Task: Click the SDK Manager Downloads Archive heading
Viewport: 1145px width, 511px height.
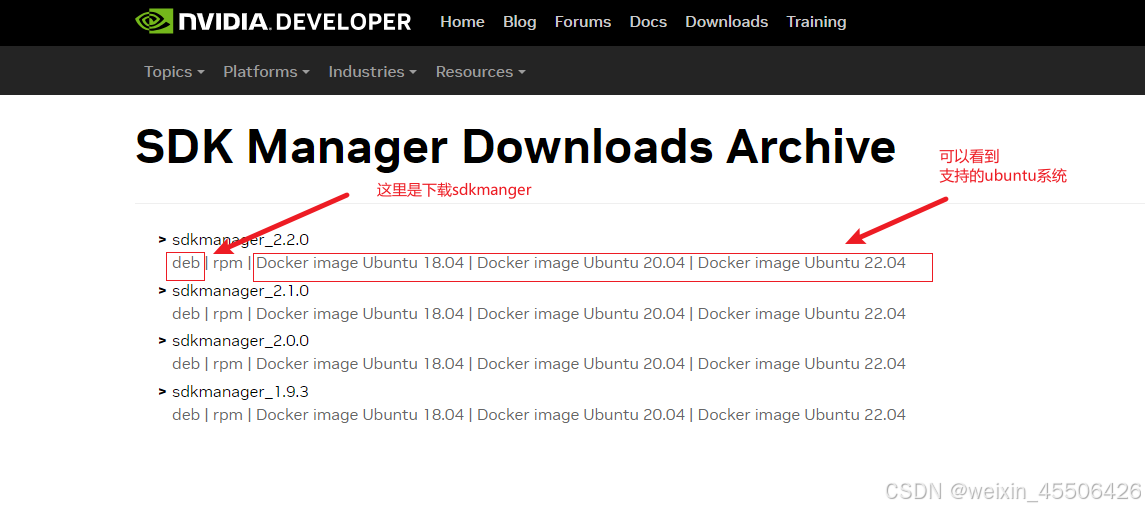Action: click(516, 147)
